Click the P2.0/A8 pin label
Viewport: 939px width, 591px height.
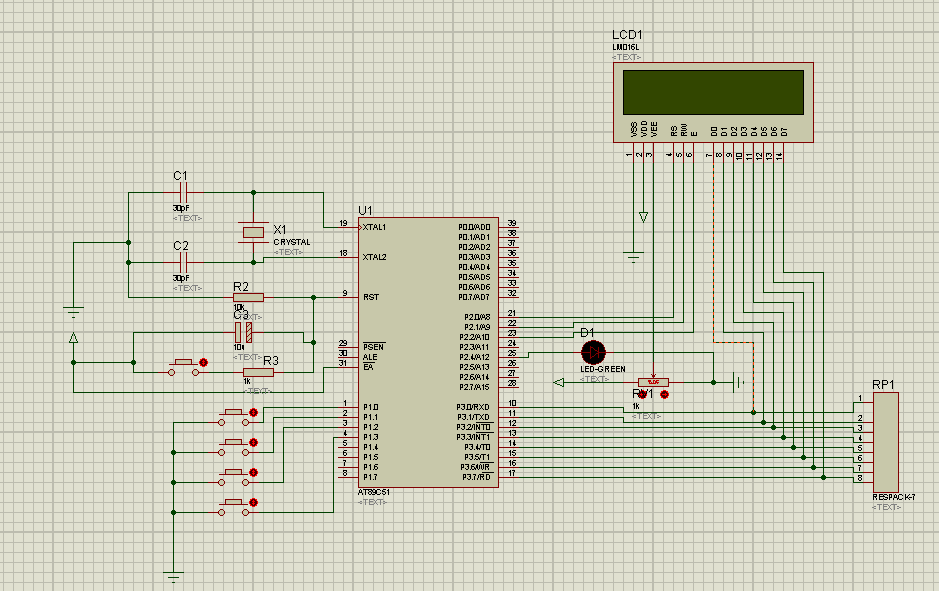(x=477, y=317)
